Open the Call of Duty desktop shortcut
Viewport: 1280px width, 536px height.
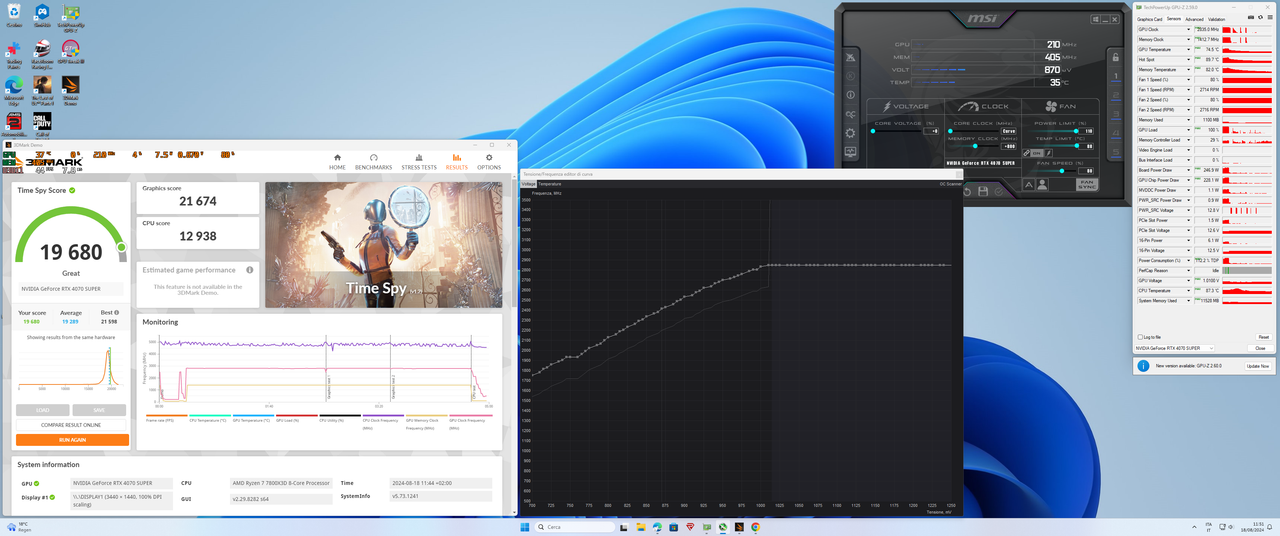pyautogui.click(x=42, y=126)
